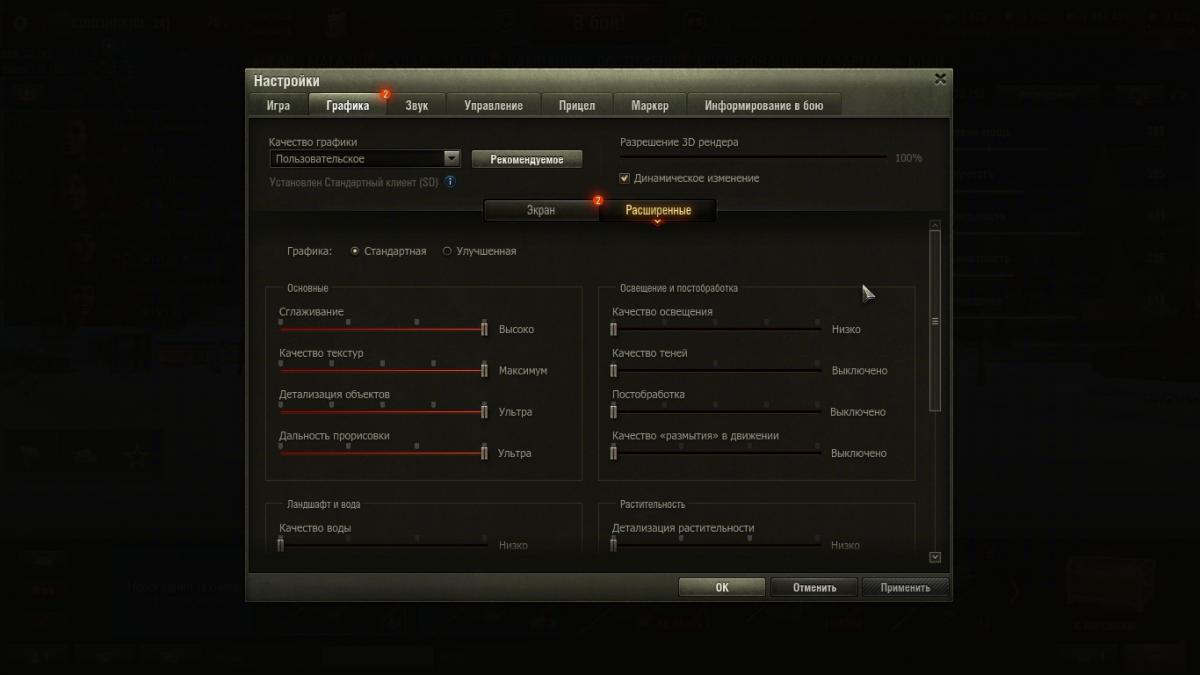
Task: Click the Рекомендуемое button
Action: (x=527, y=160)
